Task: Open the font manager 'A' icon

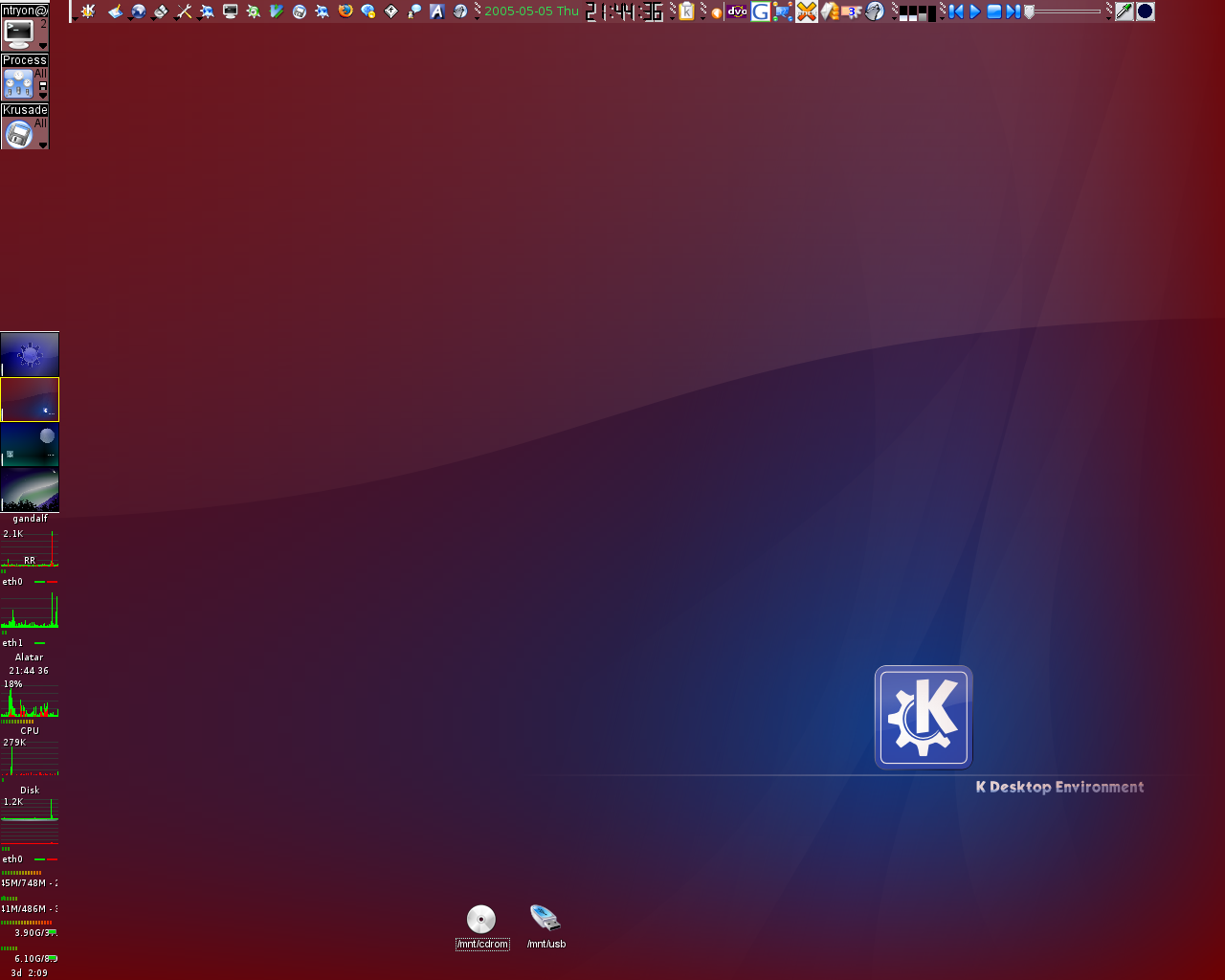Action: [x=436, y=11]
